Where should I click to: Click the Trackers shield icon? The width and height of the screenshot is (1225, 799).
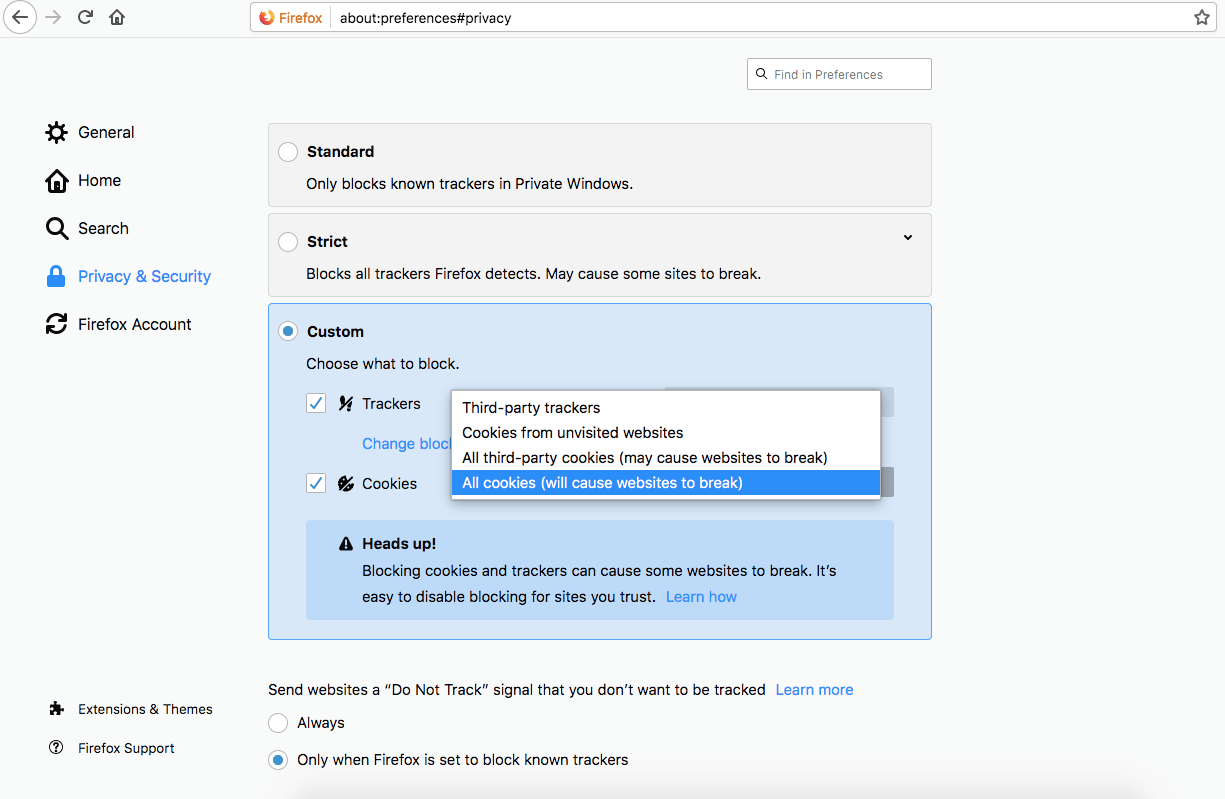tap(344, 403)
